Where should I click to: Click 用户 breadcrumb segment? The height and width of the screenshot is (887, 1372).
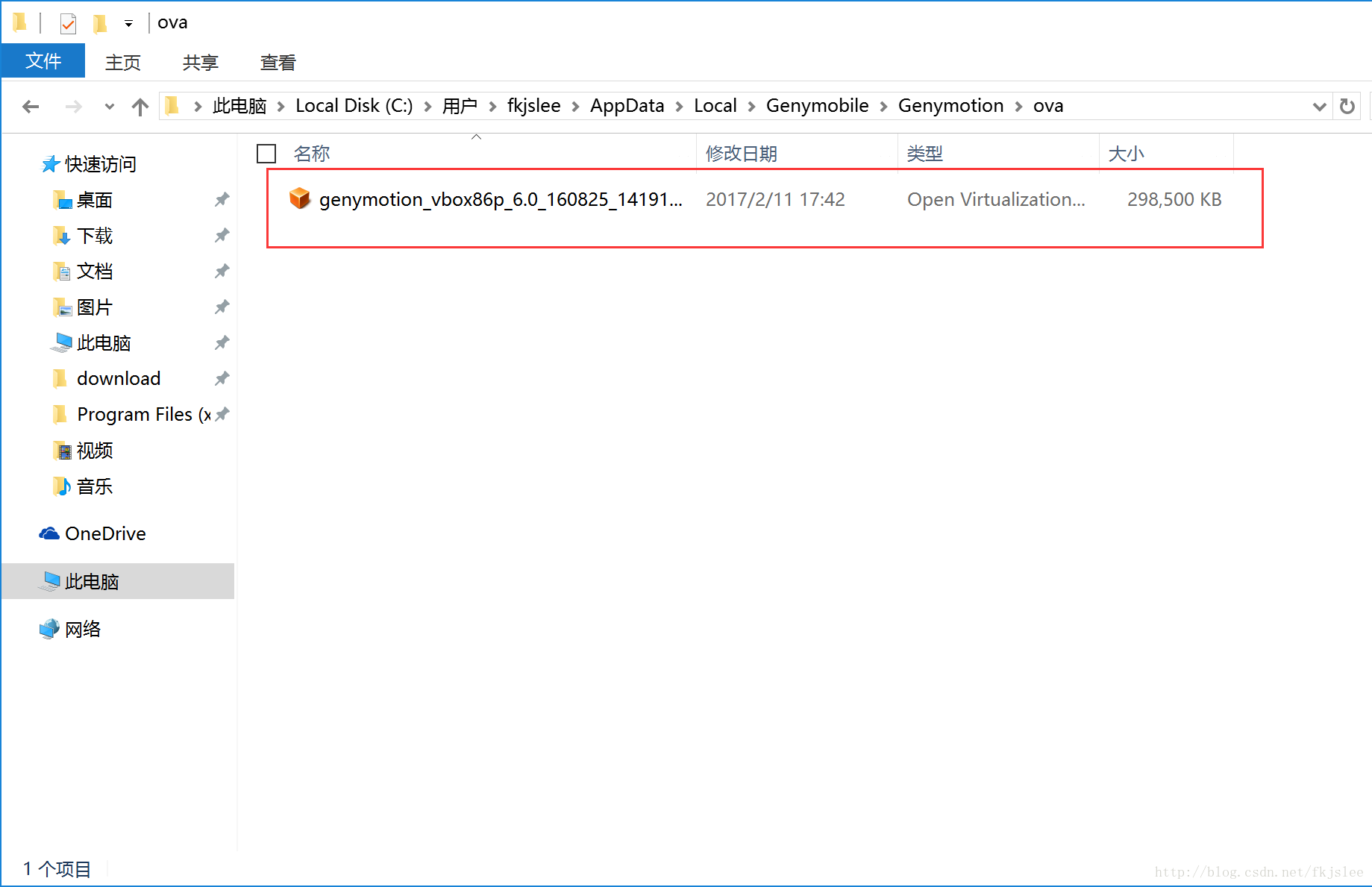click(x=460, y=107)
